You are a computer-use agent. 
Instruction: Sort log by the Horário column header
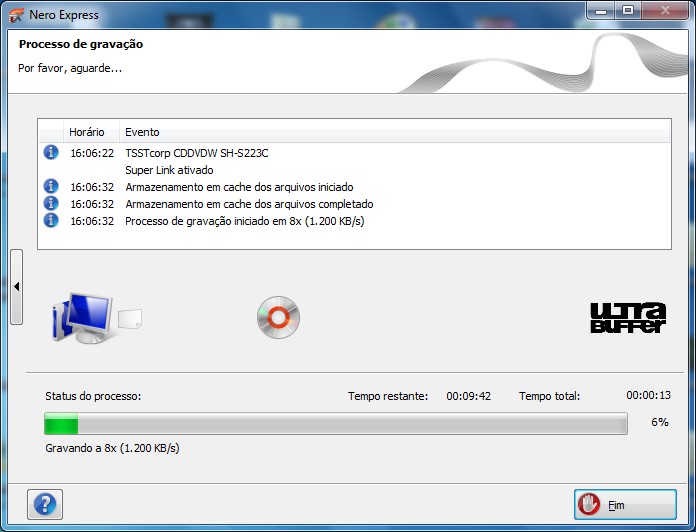click(x=87, y=132)
